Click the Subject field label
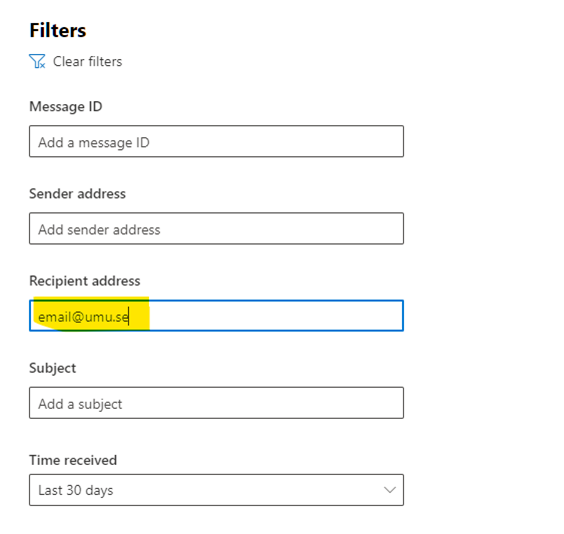This screenshot has height=534, width=564. [x=53, y=368]
